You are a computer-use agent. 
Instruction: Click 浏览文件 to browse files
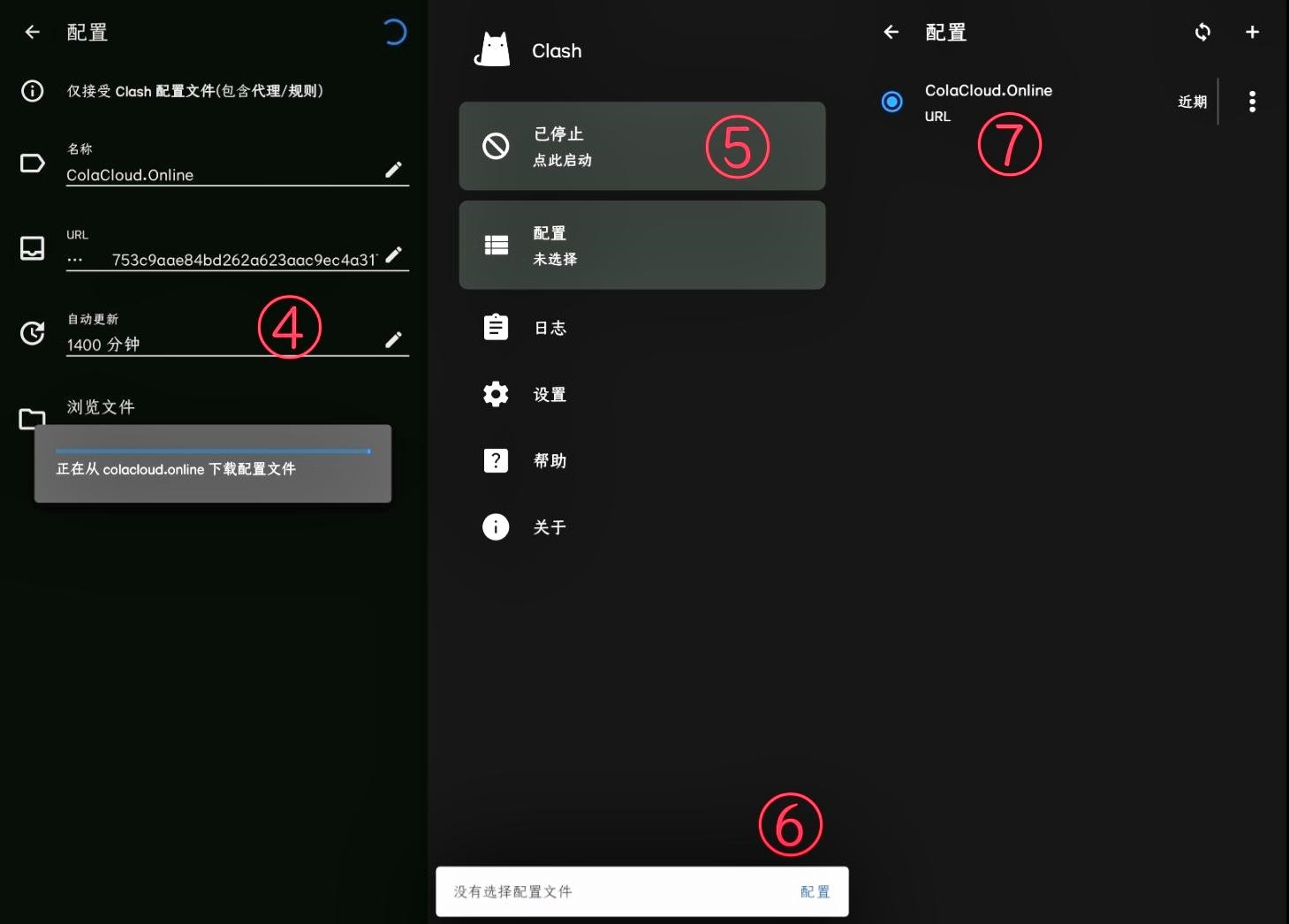point(101,407)
